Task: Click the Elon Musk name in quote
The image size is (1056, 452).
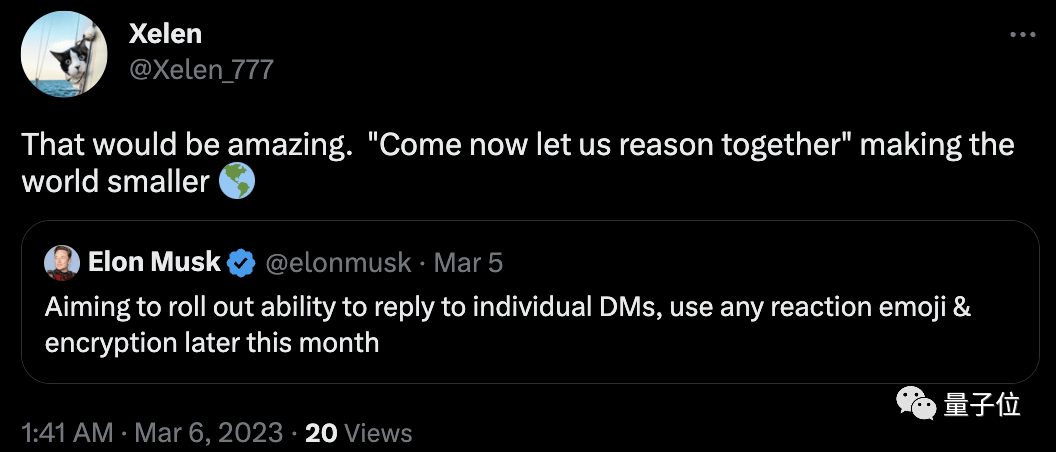Action: [x=154, y=262]
